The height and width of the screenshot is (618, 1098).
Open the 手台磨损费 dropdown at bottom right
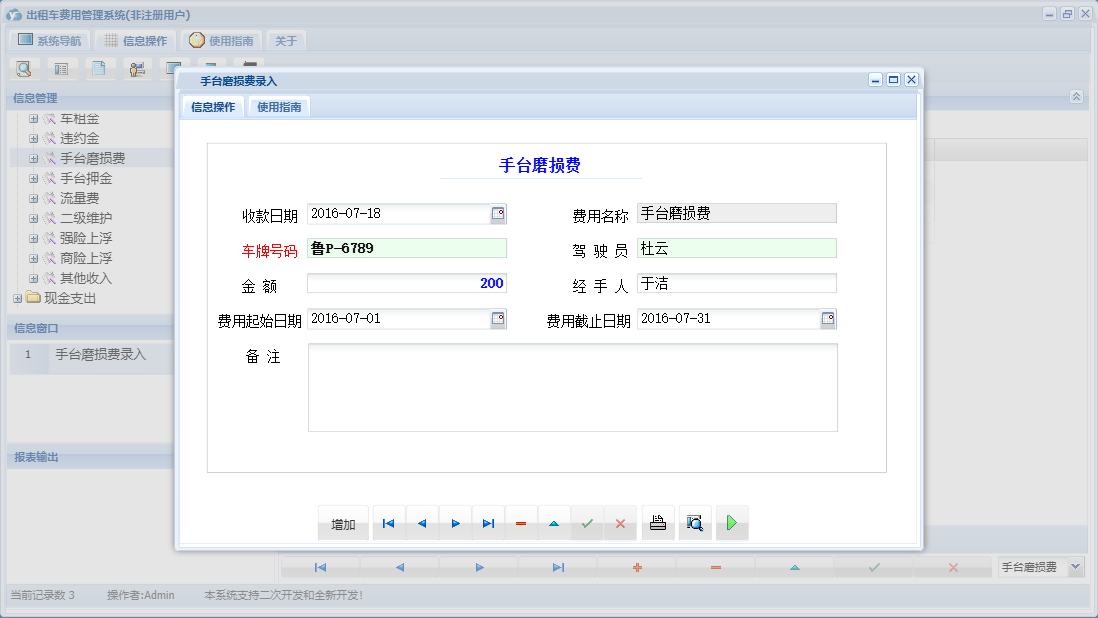pyautogui.click(x=1077, y=566)
